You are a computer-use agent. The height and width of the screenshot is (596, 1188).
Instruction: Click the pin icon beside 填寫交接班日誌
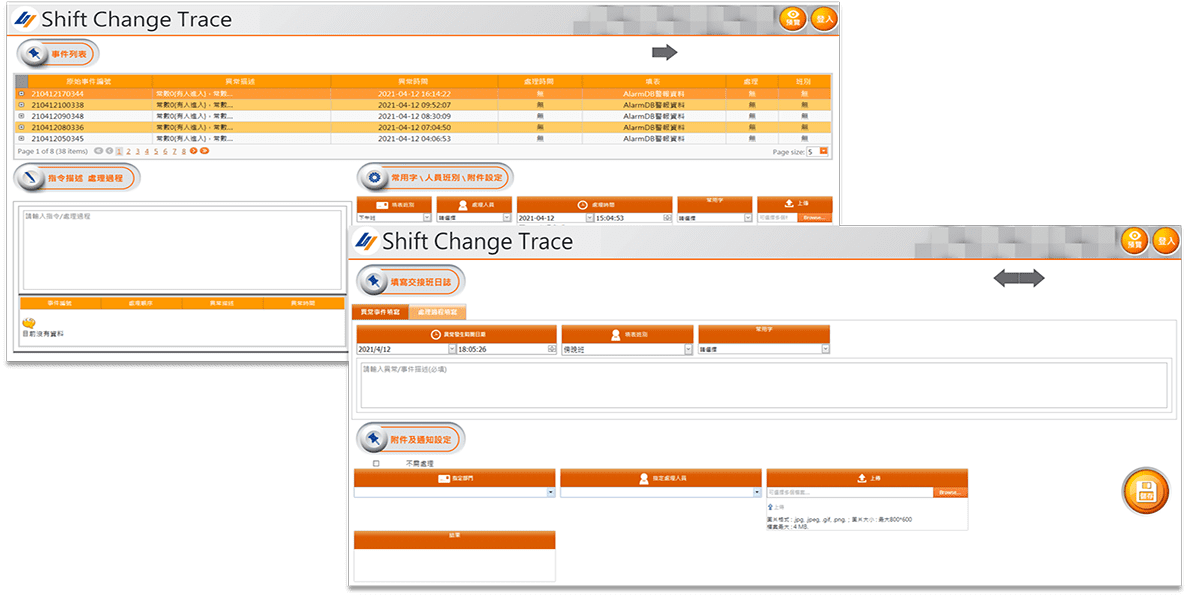point(375,281)
